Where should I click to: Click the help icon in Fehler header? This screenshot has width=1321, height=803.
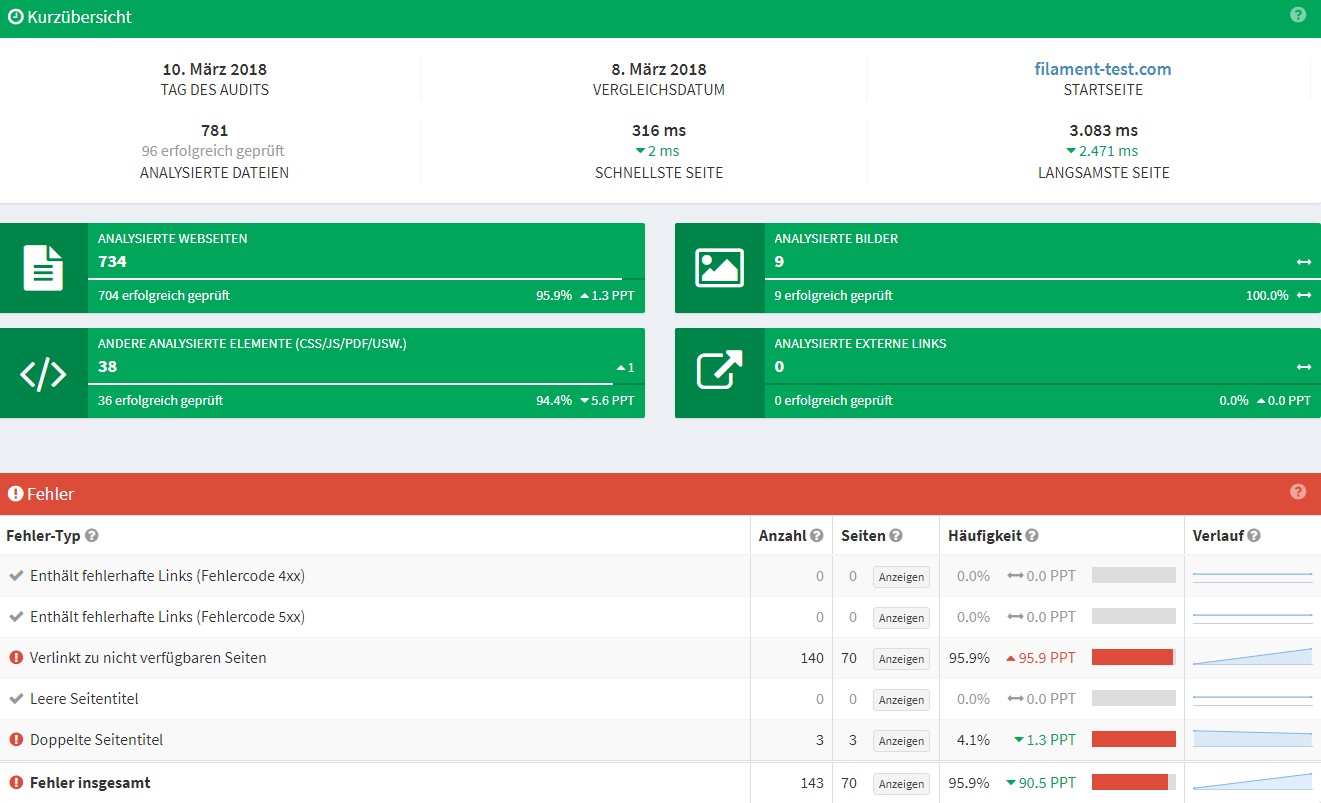tap(1298, 492)
